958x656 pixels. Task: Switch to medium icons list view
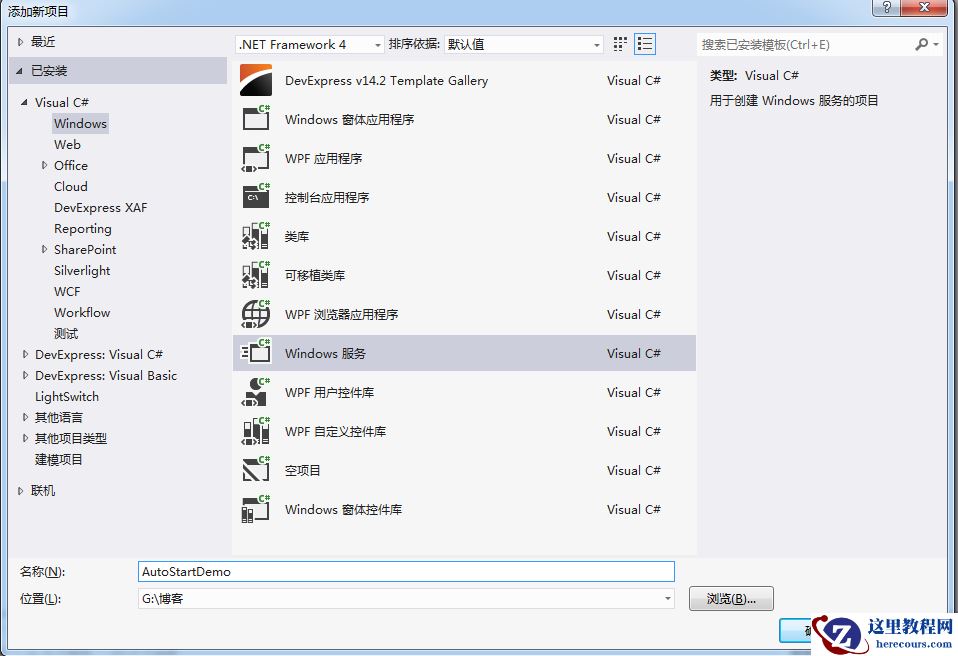pyautogui.click(x=645, y=44)
